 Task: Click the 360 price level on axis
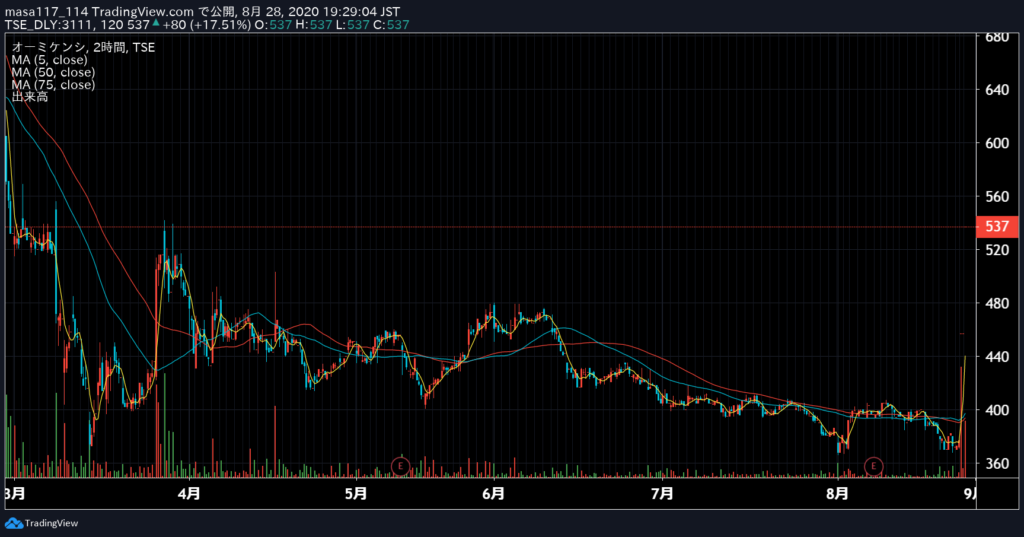997,464
